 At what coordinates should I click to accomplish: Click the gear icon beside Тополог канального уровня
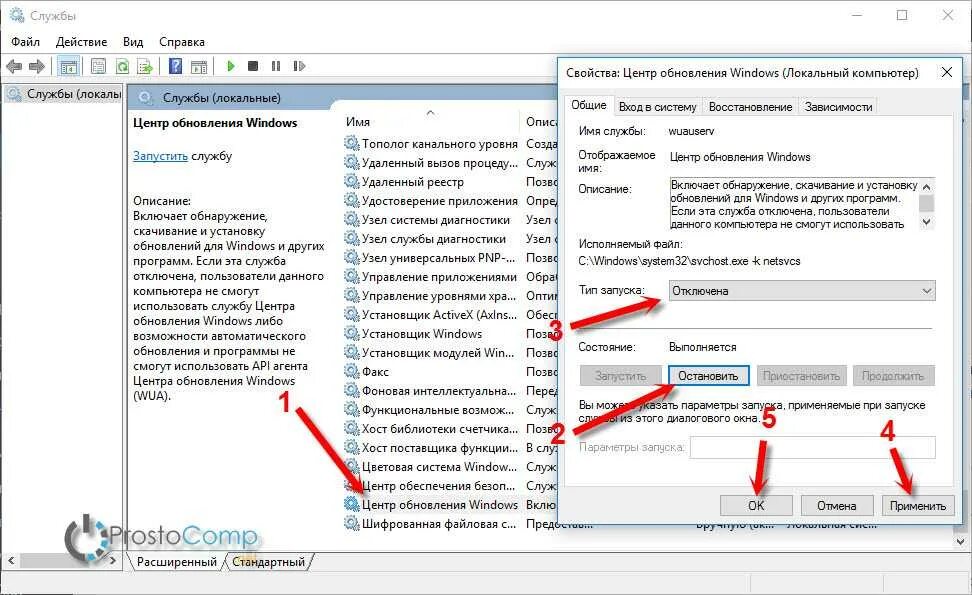352,144
